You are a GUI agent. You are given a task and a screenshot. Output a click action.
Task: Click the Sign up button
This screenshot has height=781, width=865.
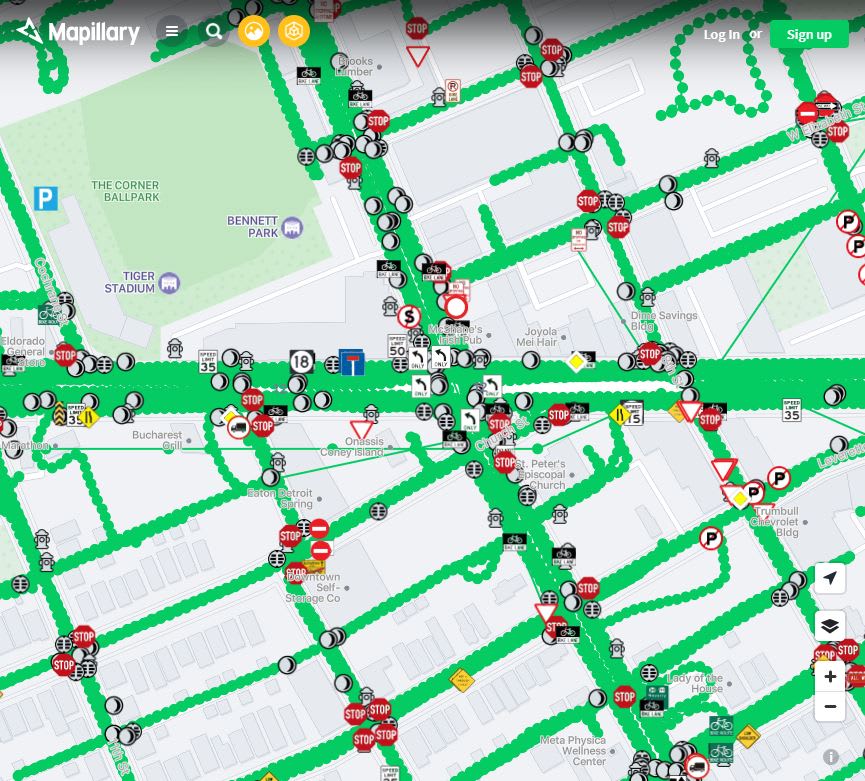(x=809, y=34)
